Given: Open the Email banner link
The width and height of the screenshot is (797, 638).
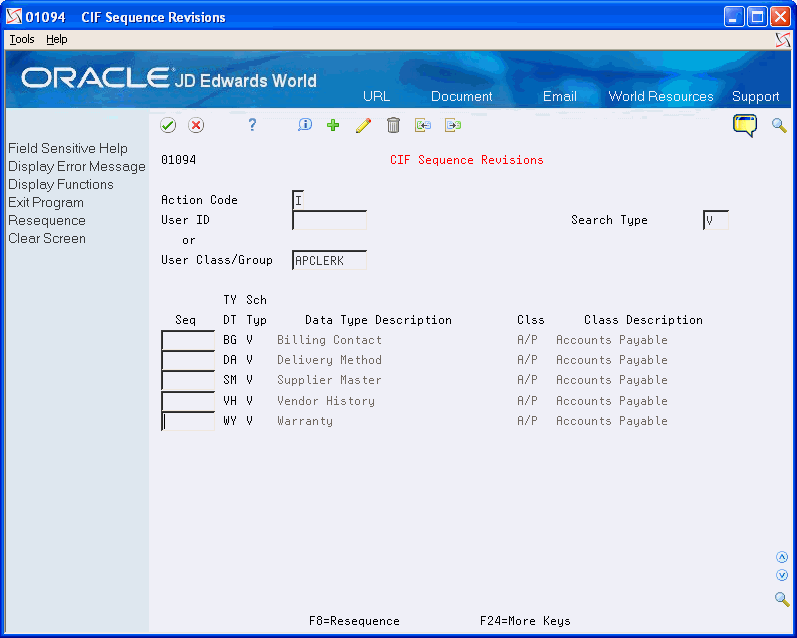Looking at the screenshot, I should tap(560, 97).
